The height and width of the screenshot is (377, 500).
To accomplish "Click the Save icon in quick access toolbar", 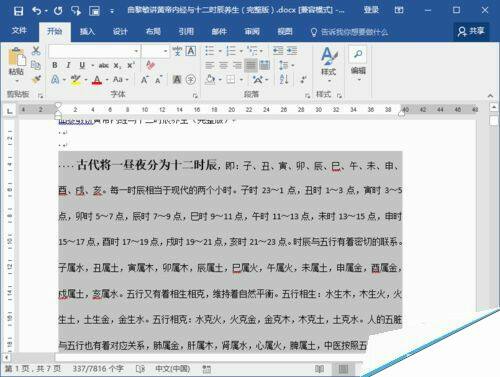I will coord(18,11).
